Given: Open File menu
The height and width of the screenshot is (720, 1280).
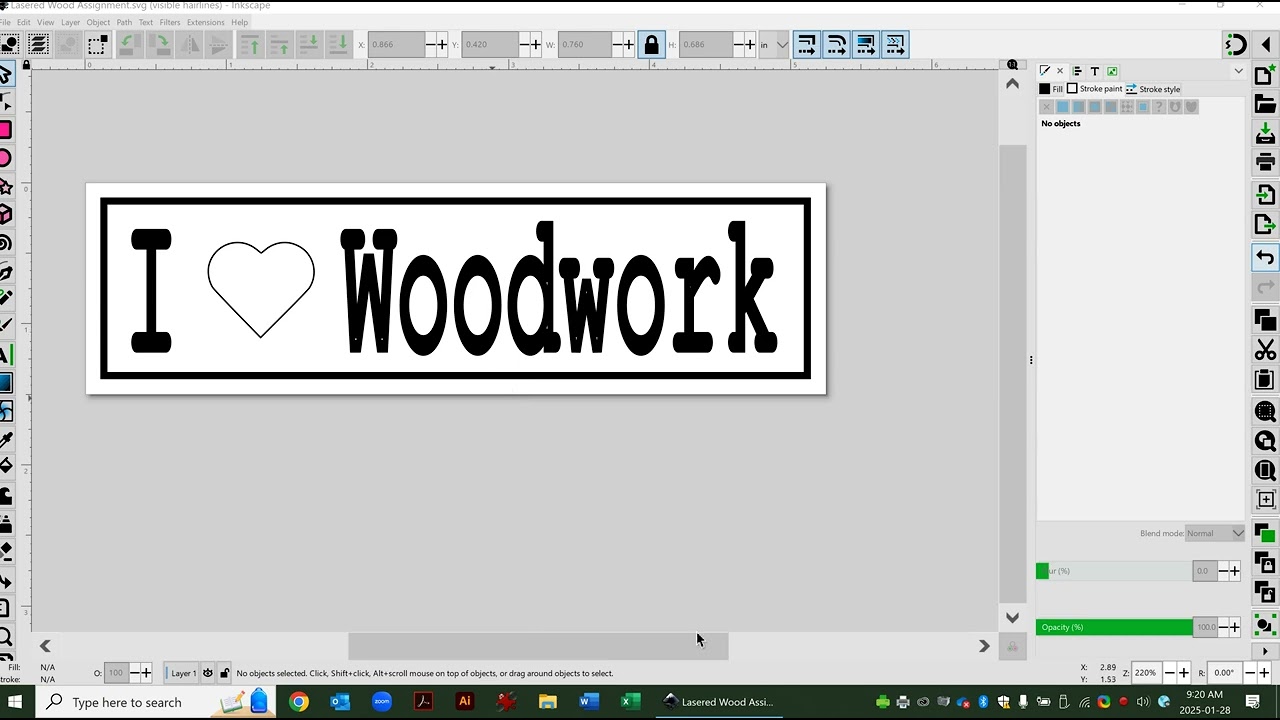Looking at the screenshot, I should 6,22.
